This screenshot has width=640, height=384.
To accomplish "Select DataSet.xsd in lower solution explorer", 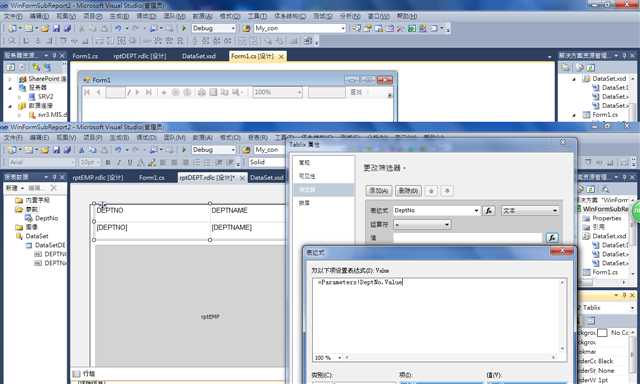I will 609,236.
